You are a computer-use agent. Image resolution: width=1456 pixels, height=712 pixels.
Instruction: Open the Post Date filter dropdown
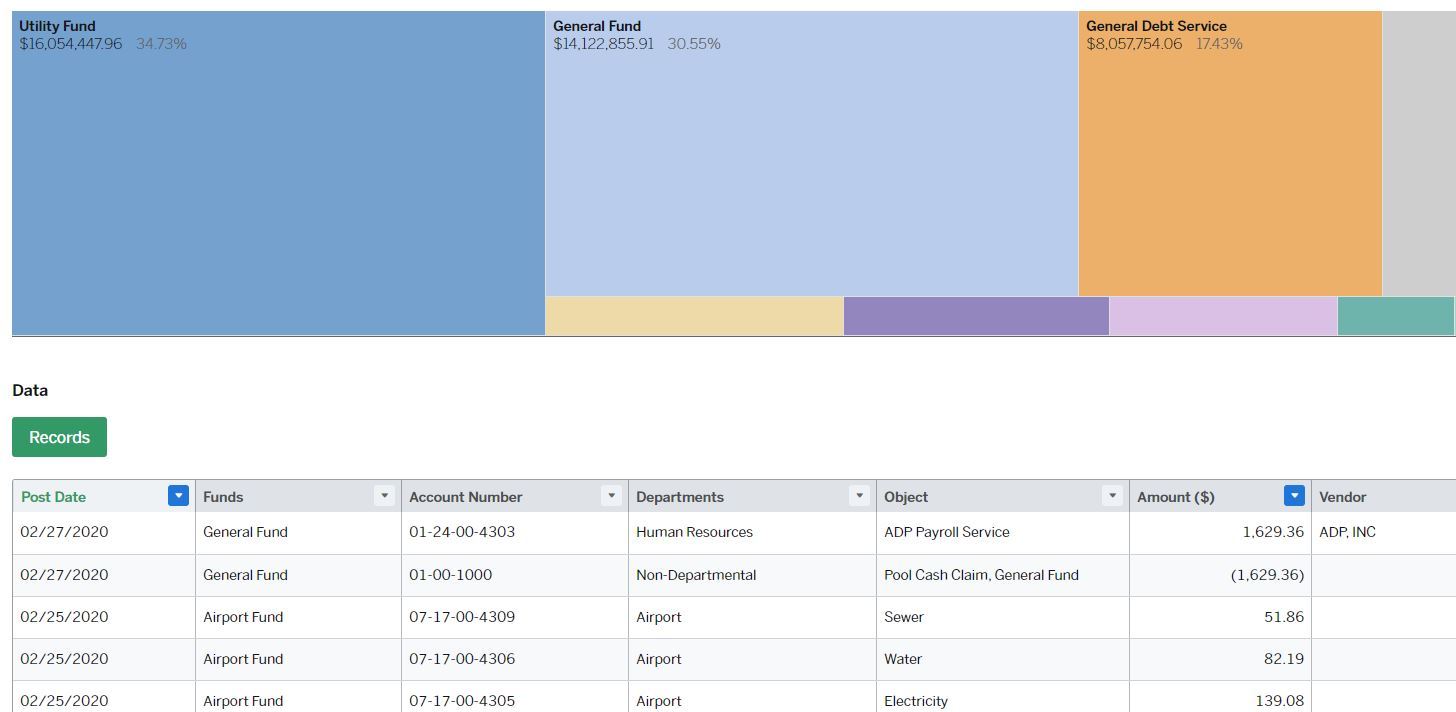pos(178,495)
